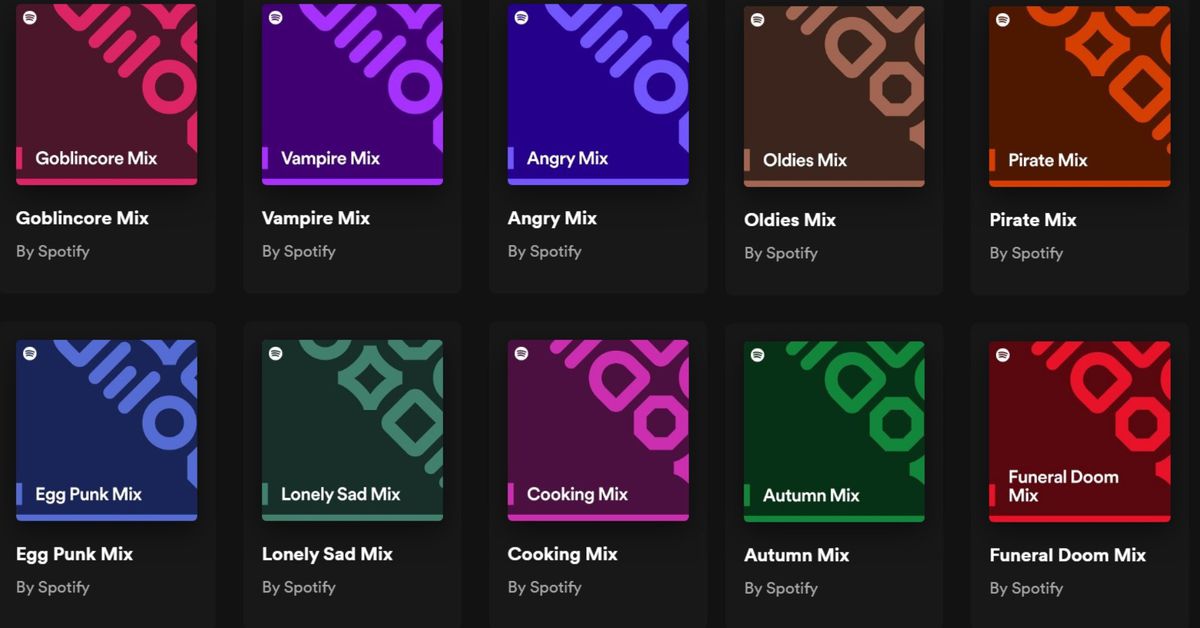Click the Spotify logo on Pirate Mix cover
This screenshot has width=1200, height=628.
click(1002, 17)
